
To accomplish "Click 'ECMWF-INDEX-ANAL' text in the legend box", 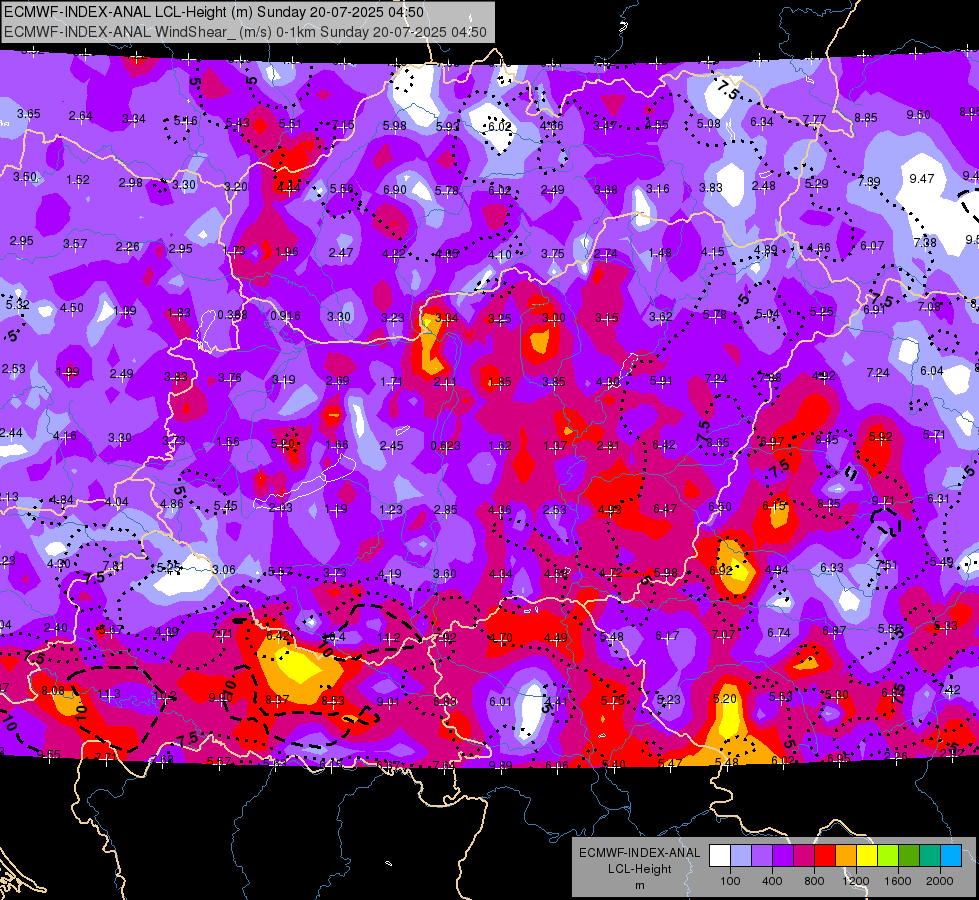I will 639,853.
